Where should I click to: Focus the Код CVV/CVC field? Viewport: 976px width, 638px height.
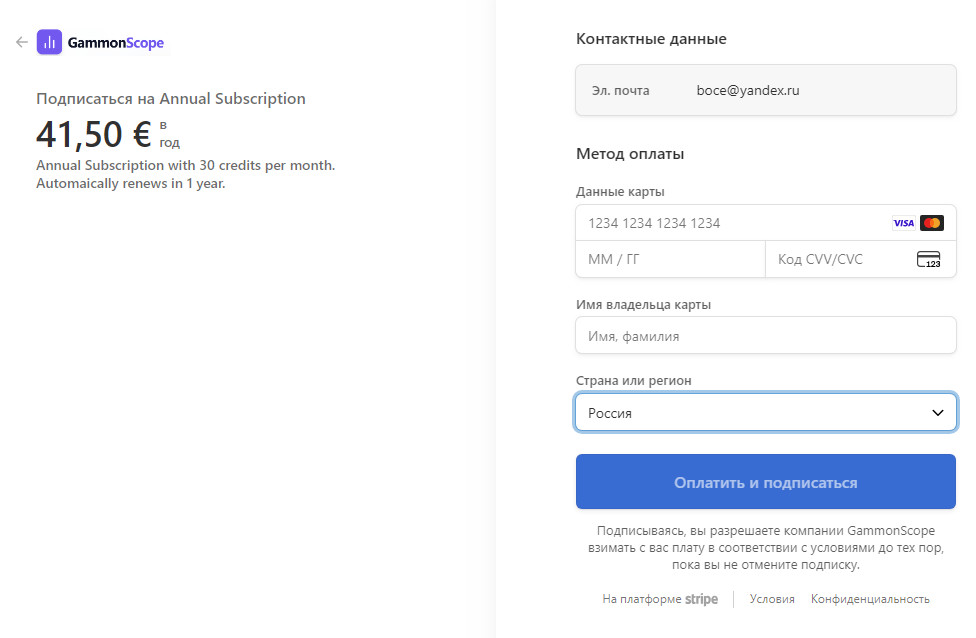tap(860, 259)
